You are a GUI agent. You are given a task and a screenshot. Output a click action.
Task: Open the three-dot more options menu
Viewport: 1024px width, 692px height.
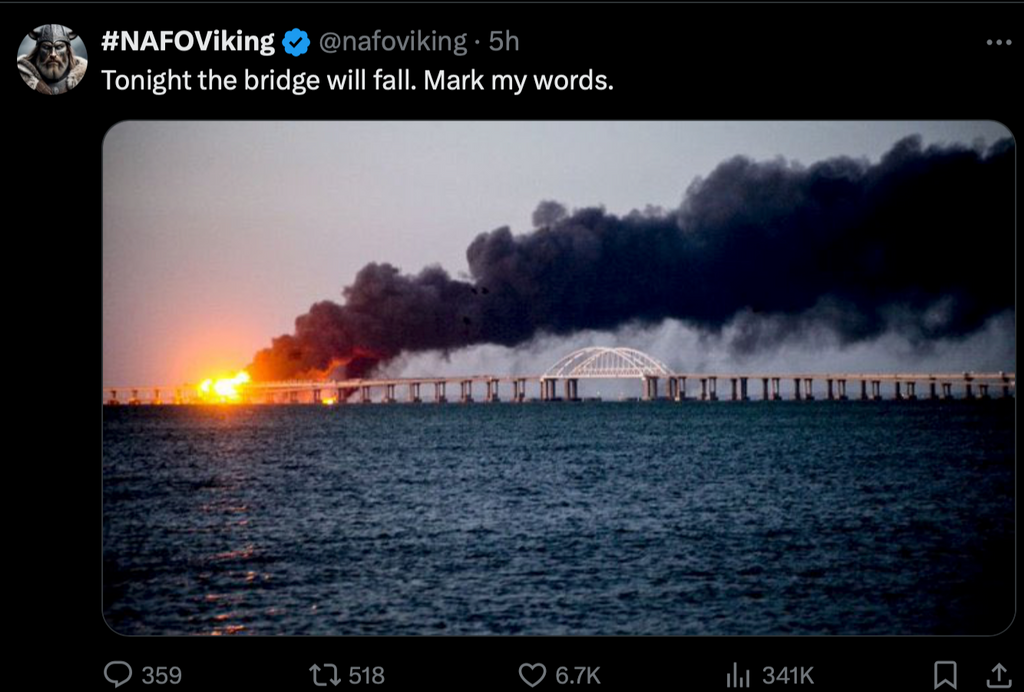998,42
